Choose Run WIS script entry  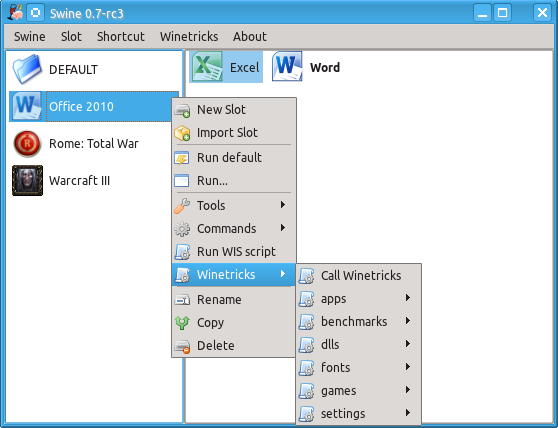234,252
